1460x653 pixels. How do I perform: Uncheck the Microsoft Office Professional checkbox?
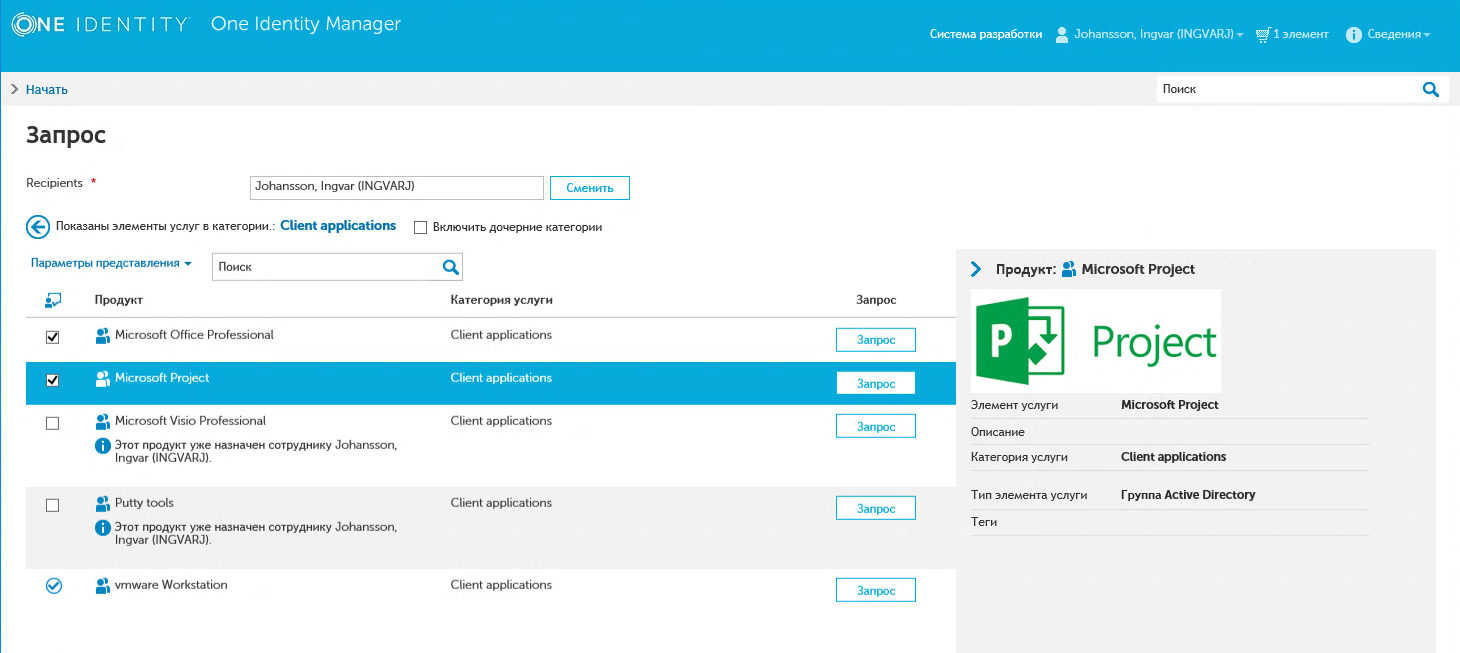pyautogui.click(x=53, y=337)
